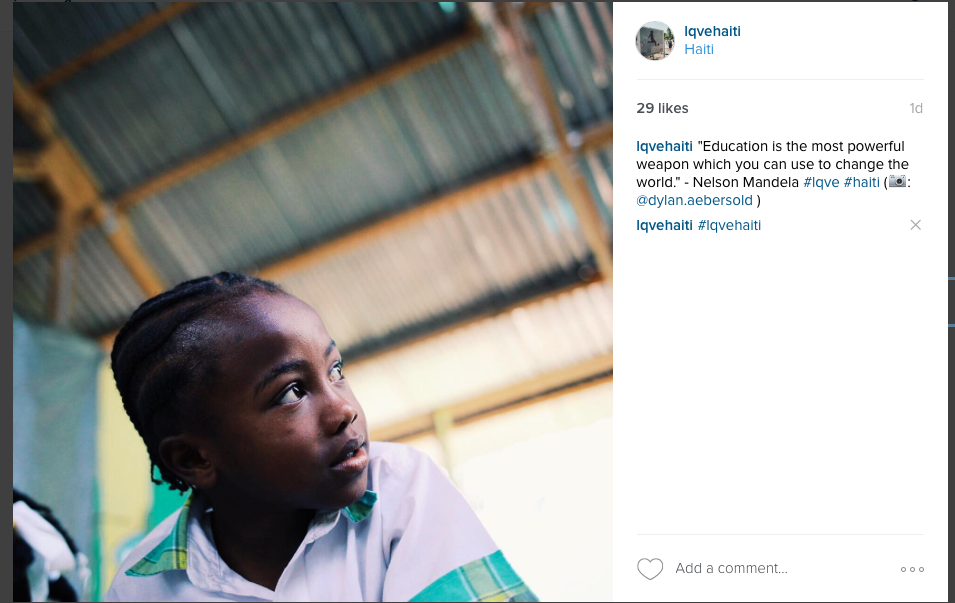Visit @dylan.aebersold mentioned profile
This screenshot has width=955, height=603.
click(694, 200)
